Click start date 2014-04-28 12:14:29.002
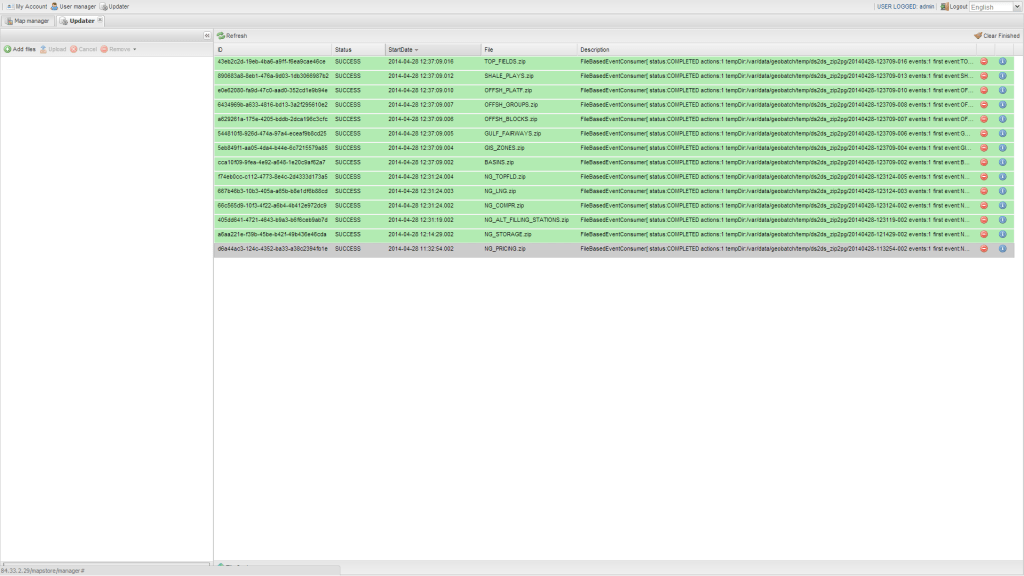 point(421,234)
